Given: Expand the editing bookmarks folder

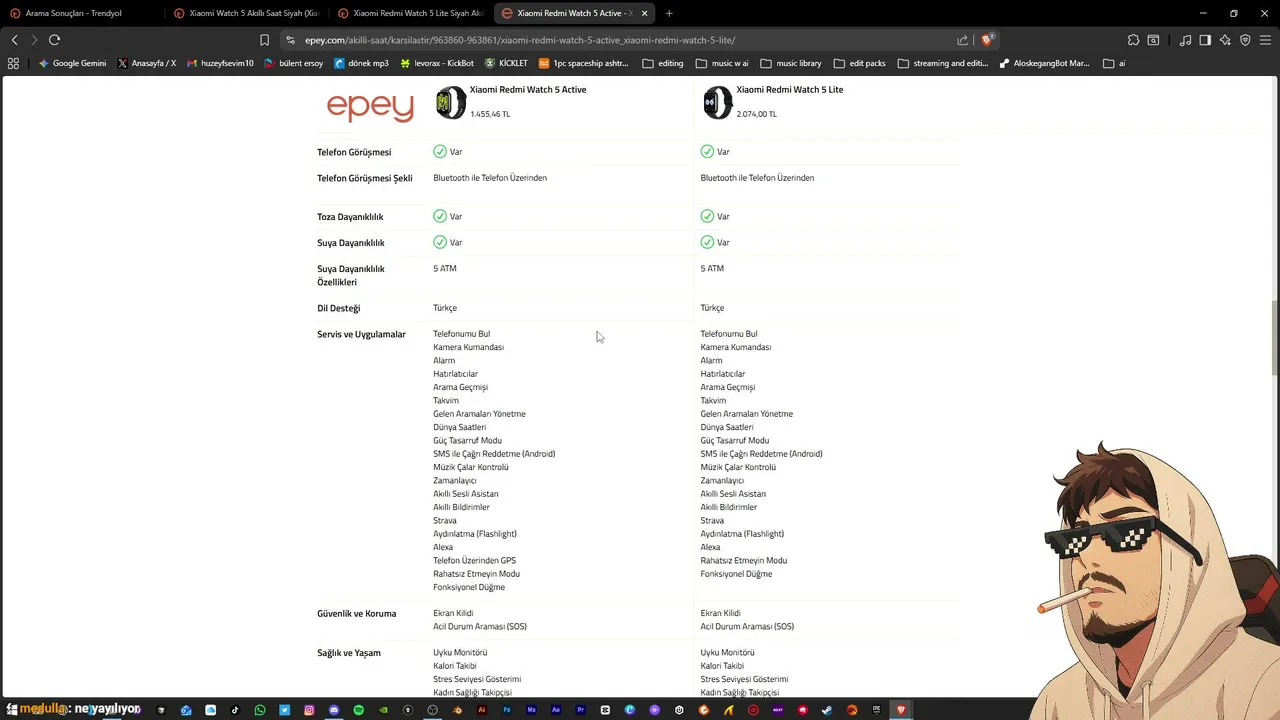Looking at the screenshot, I should [x=663, y=63].
